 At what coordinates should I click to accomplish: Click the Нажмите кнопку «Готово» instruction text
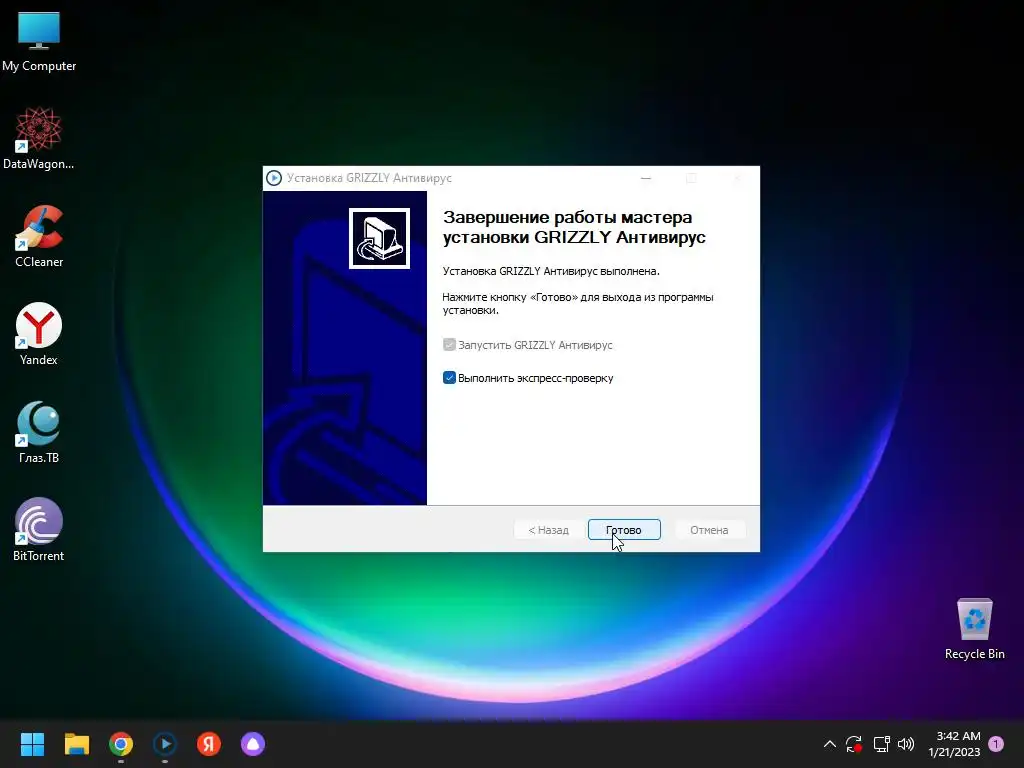point(578,304)
